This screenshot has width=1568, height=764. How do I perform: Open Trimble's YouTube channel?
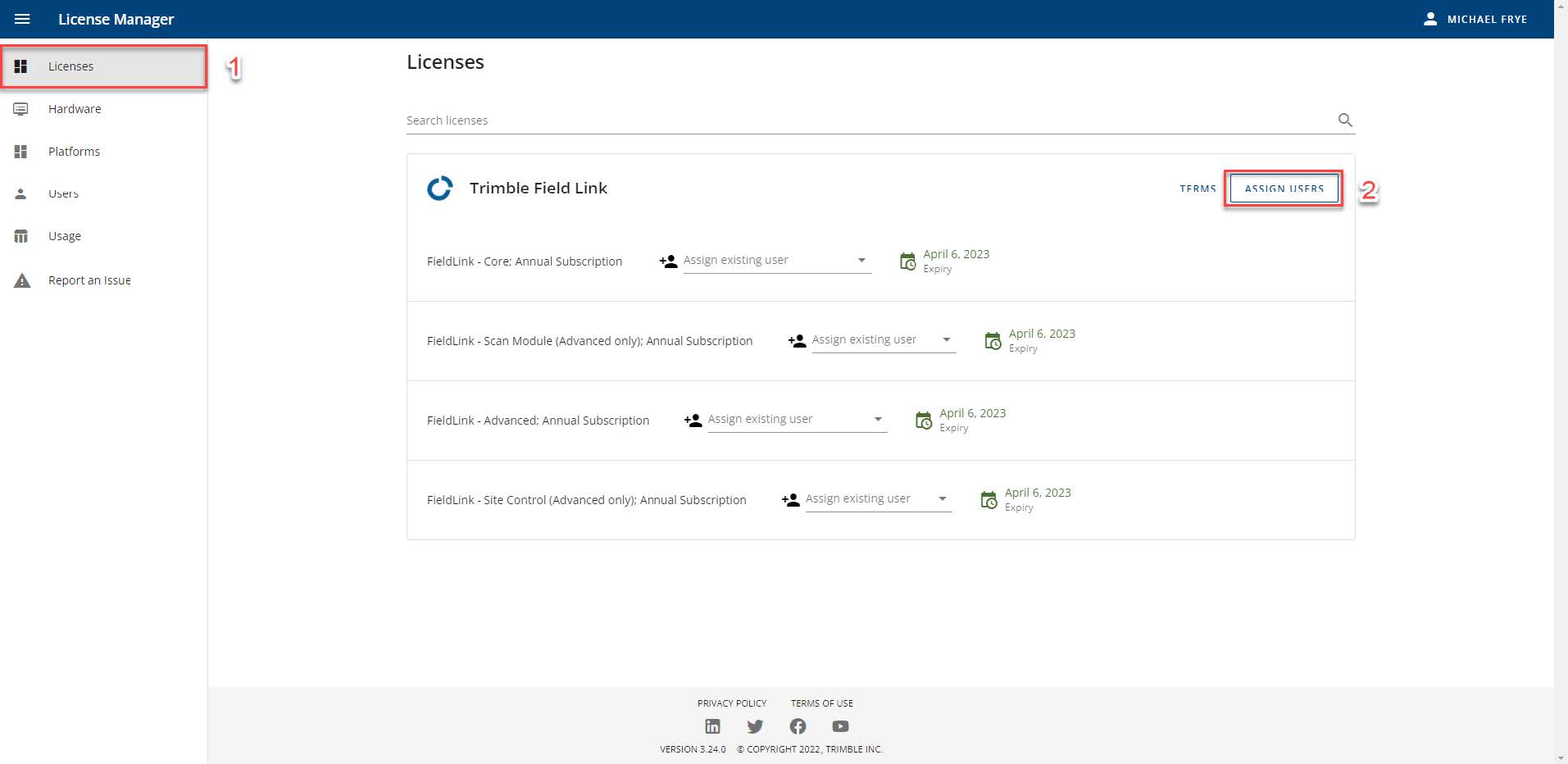[x=839, y=726]
